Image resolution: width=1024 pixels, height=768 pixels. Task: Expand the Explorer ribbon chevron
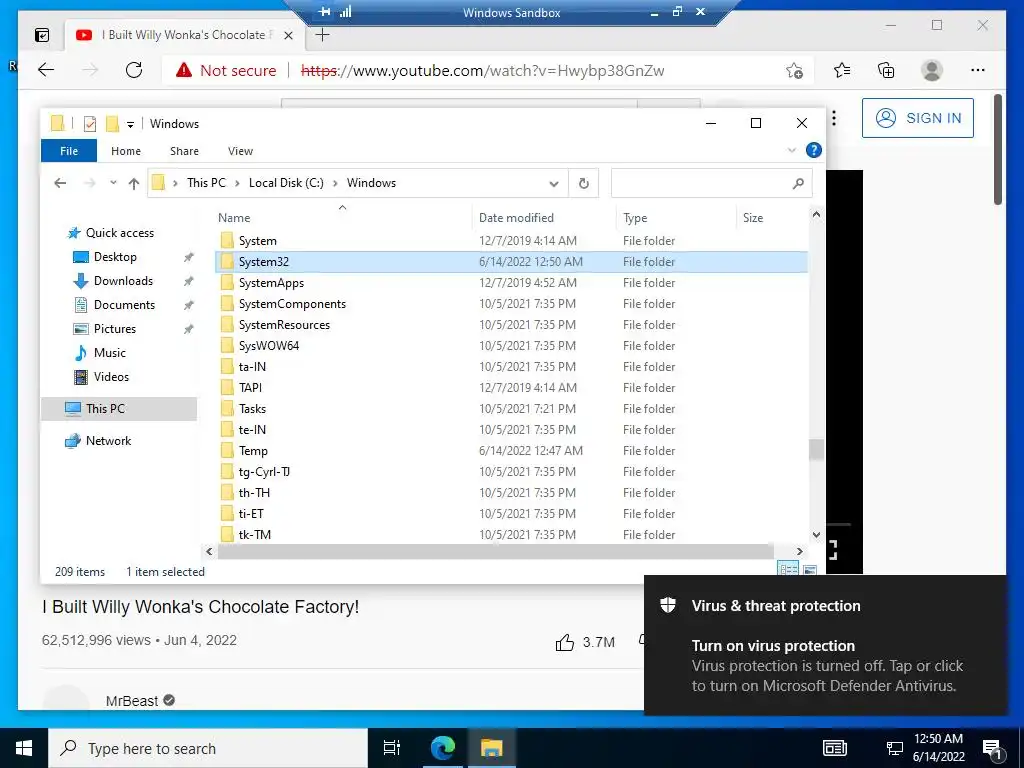coord(792,150)
